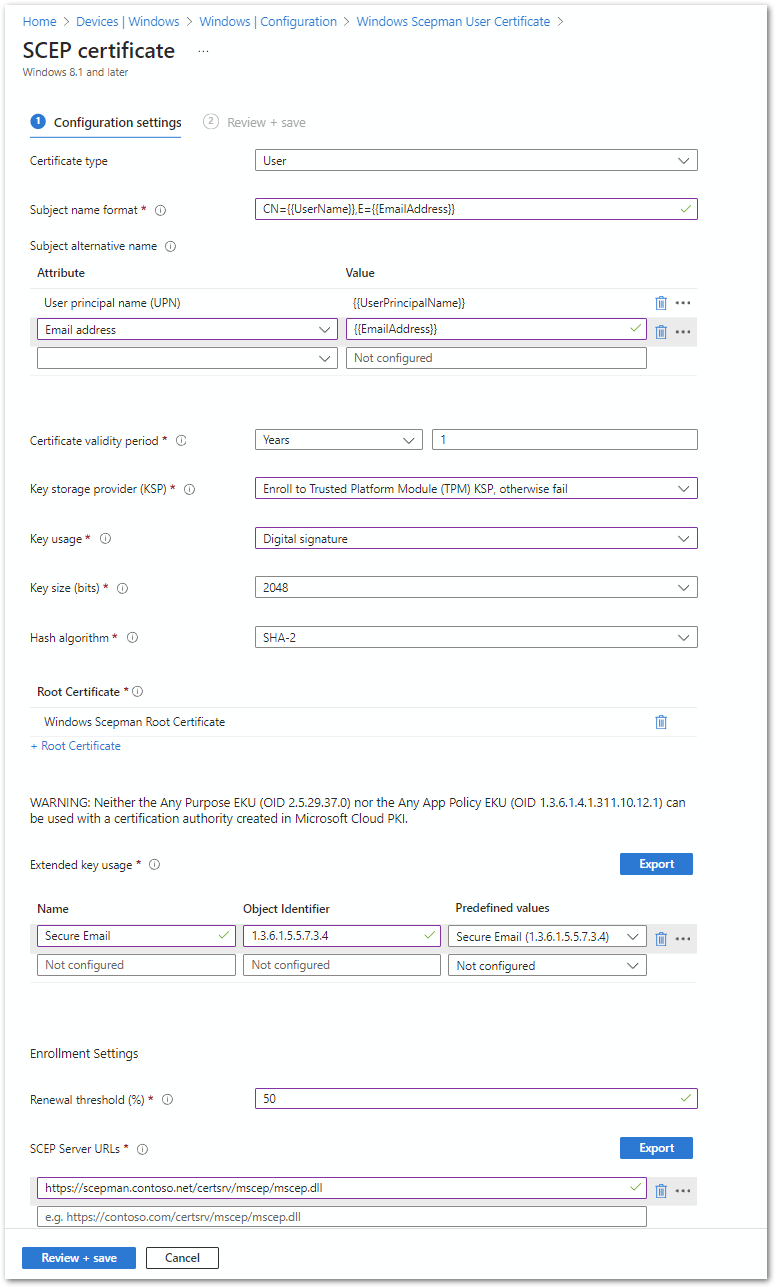Open more options for SCEP header ellipsis
This screenshot has width=776, height=1288.
[203, 50]
